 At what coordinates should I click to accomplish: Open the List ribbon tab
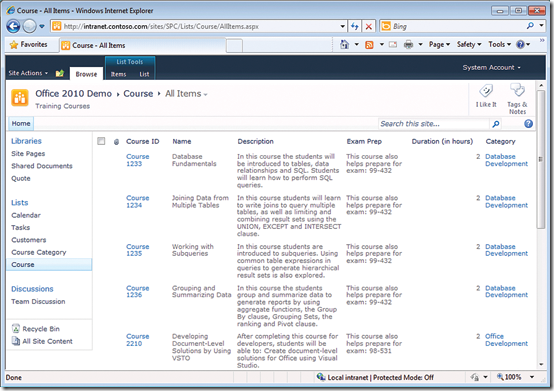[144, 74]
